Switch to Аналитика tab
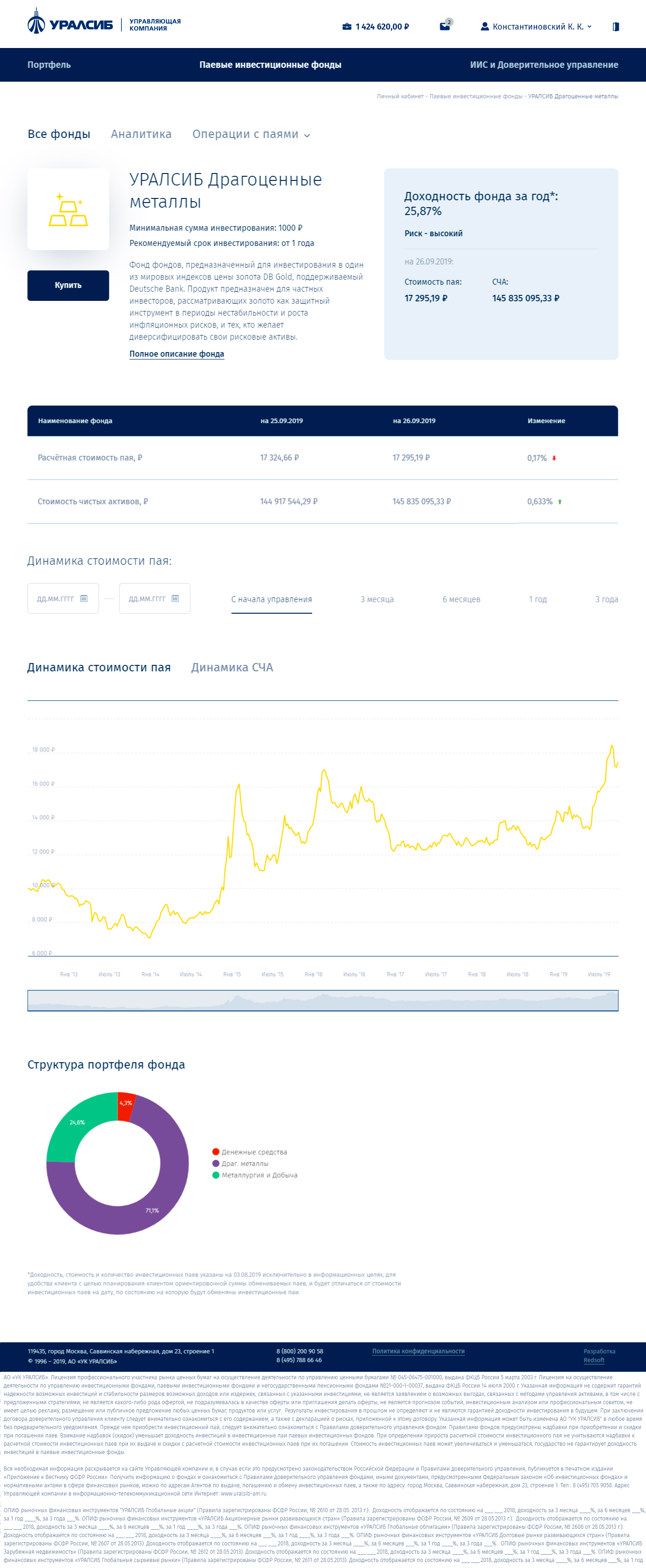Screen dimensions: 646x1568 [x=141, y=134]
